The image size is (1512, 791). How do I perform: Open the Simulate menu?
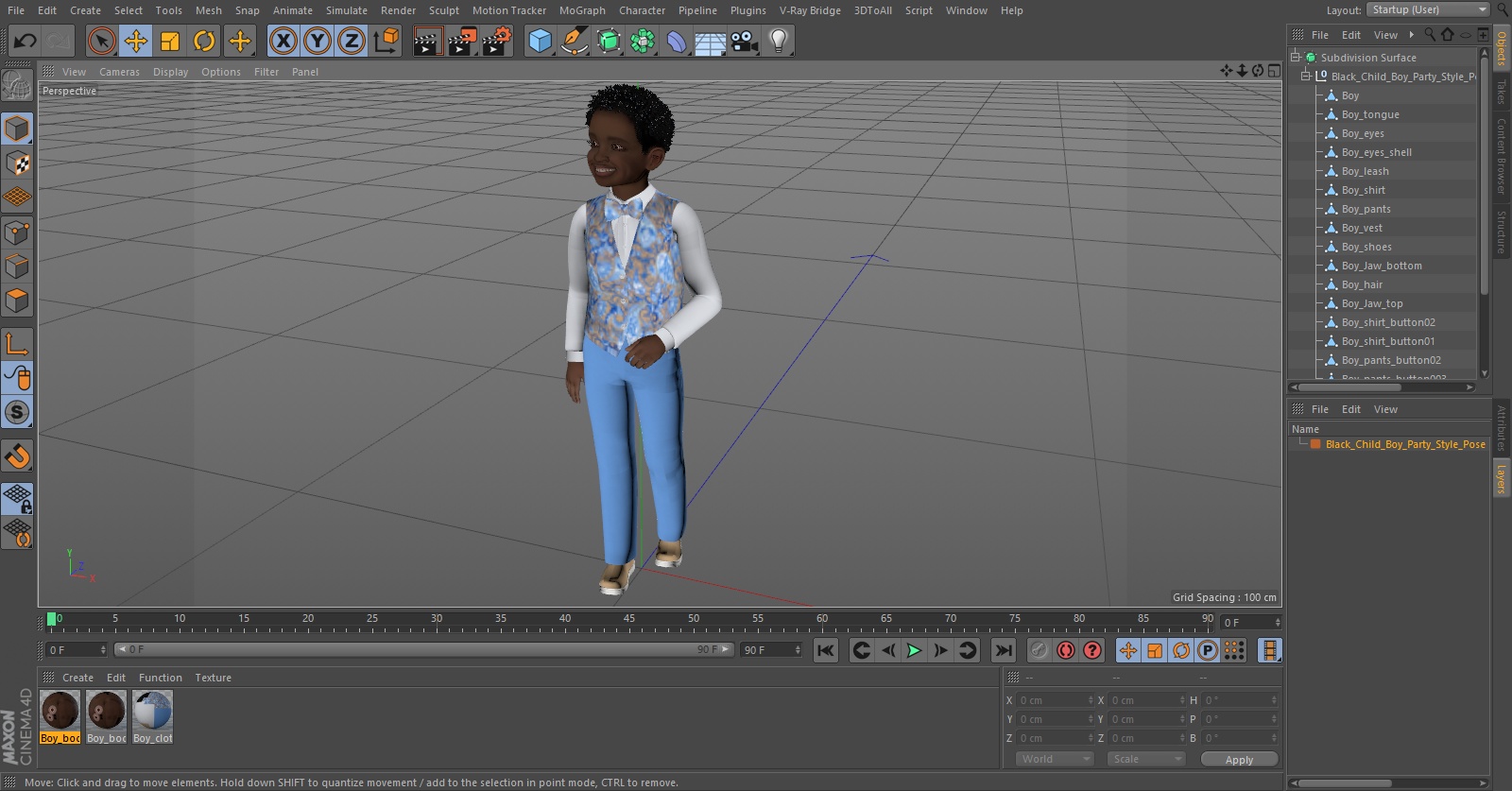347,10
